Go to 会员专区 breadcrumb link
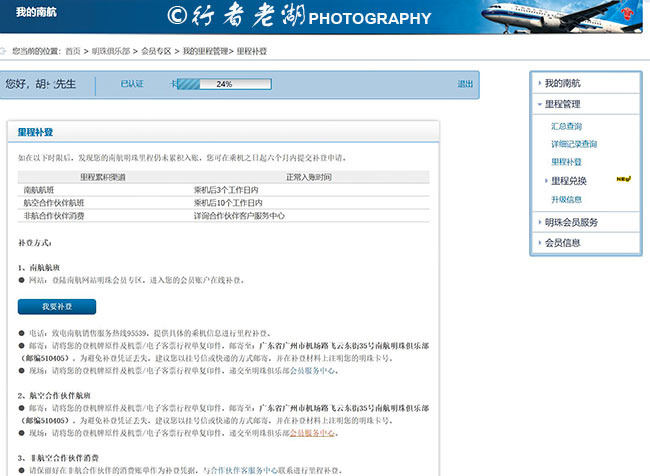This screenshot has height=476, width=650. (x=156, y=51)
